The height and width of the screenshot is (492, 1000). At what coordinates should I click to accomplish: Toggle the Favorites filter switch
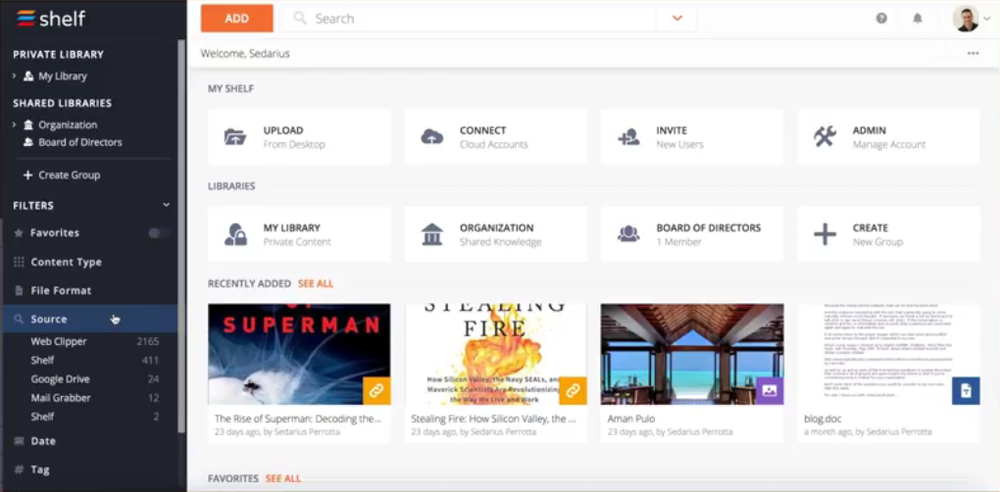coord(158,234)
